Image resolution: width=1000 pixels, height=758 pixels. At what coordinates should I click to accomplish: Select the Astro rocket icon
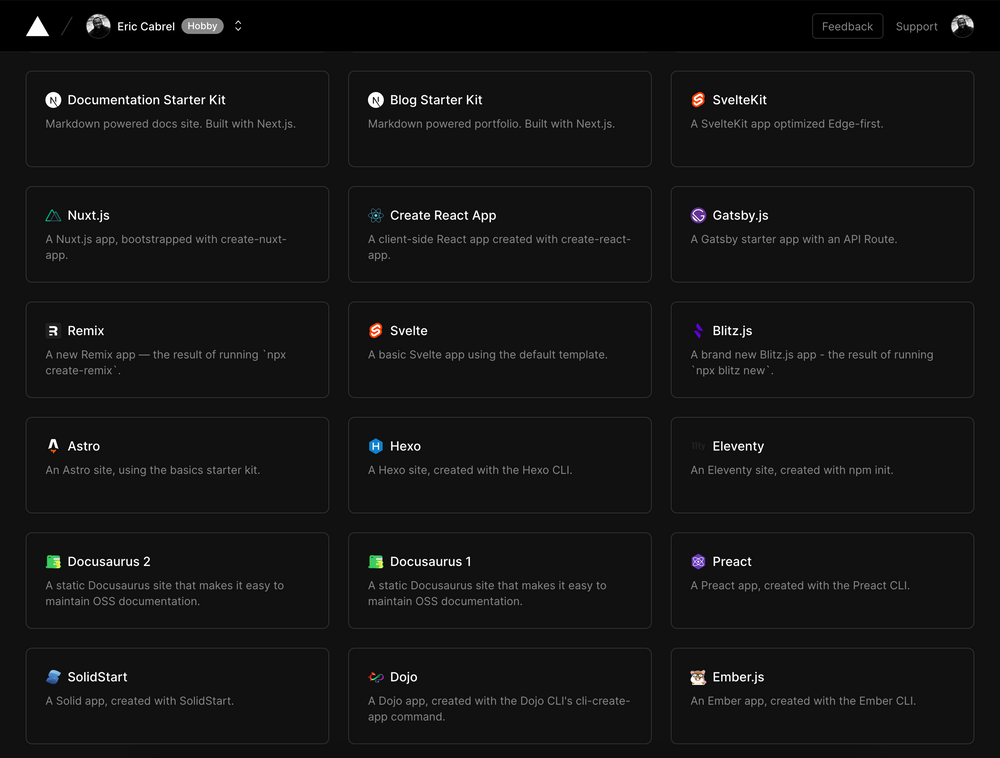pyautogui.click(x=53, y=446)
